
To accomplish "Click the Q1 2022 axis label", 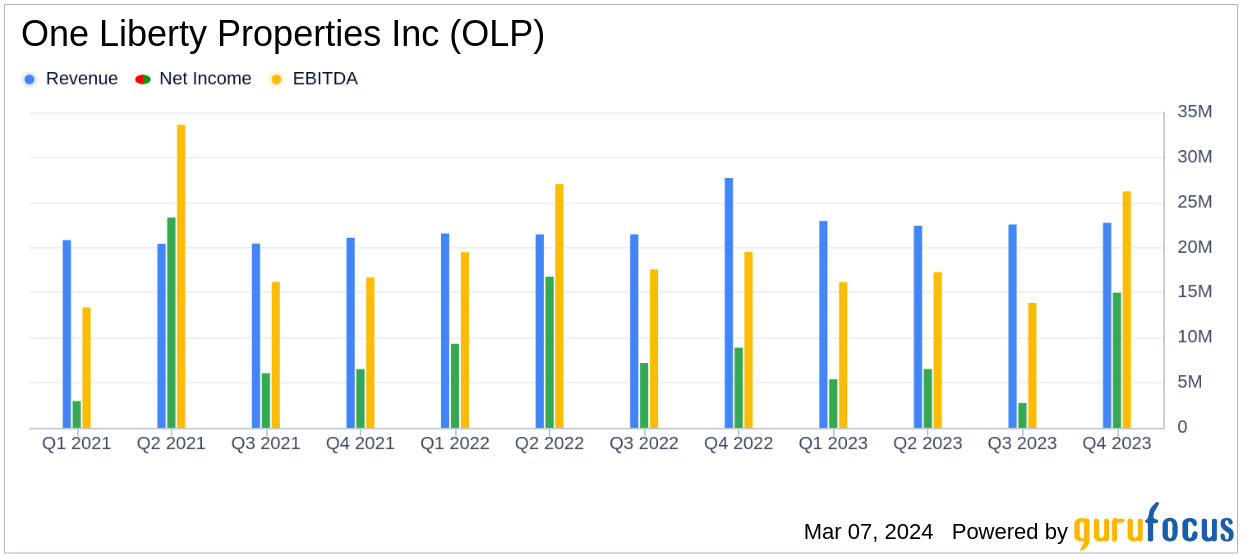I will pos(455,443).
